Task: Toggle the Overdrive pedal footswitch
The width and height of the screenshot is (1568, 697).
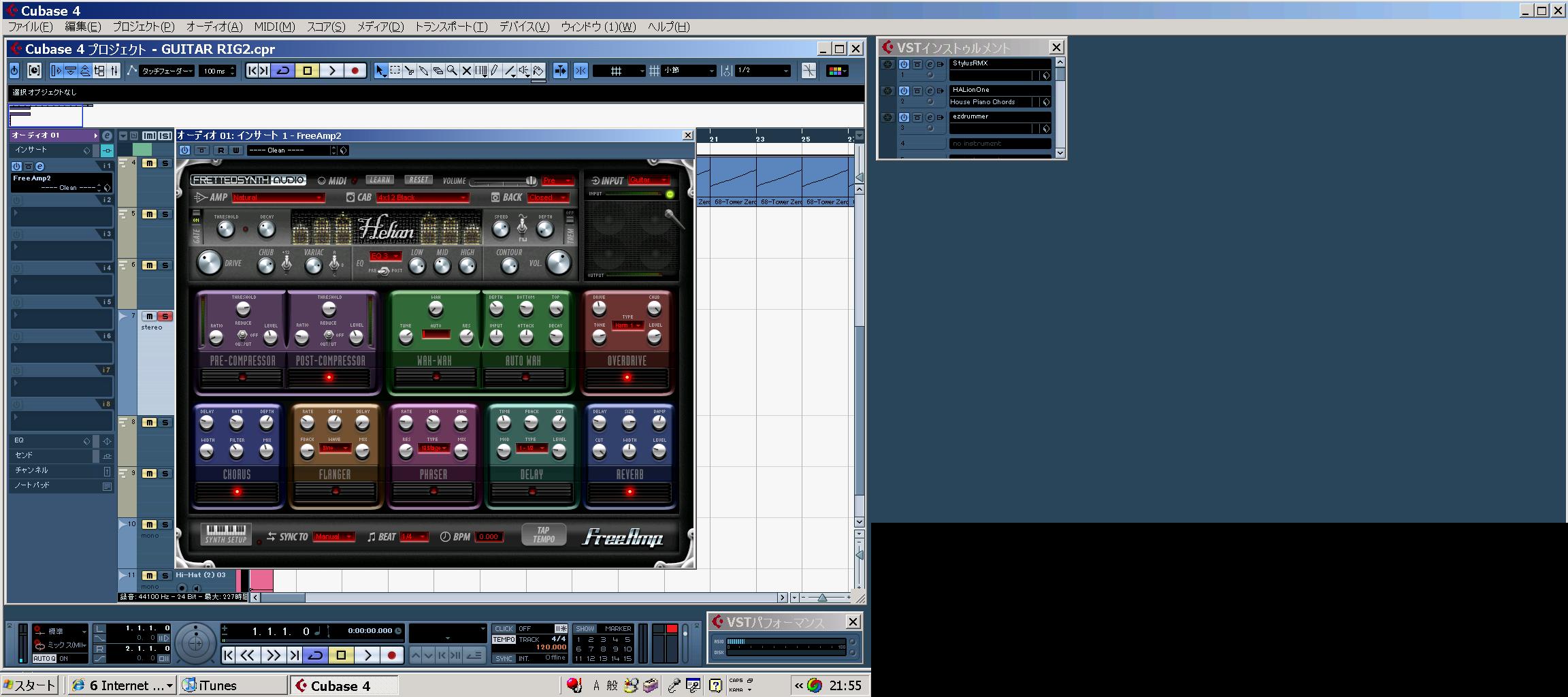Action: pos(627,377)
